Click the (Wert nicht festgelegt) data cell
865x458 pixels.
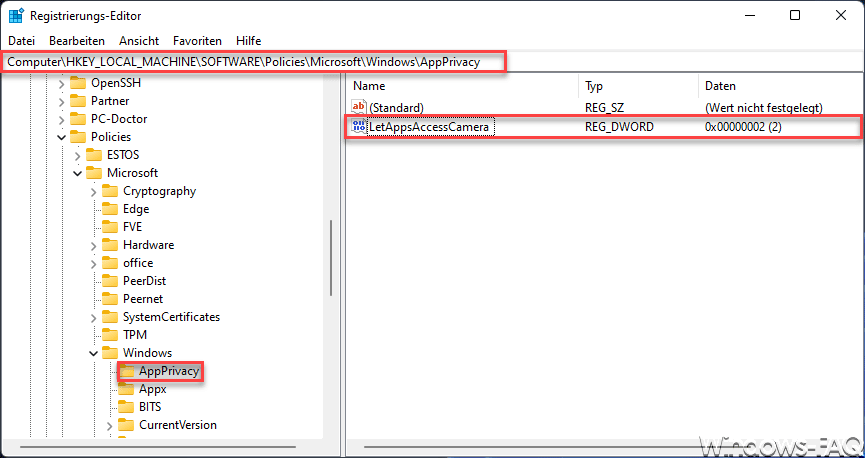click(x=764, y=108)
